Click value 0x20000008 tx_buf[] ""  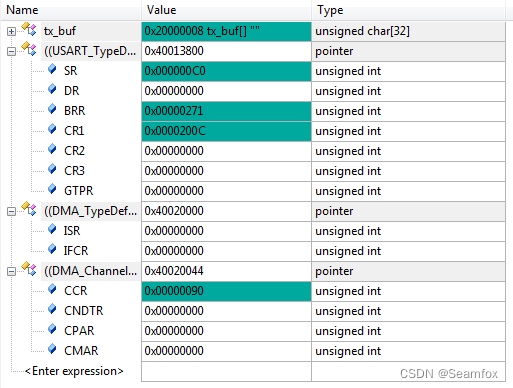pos(226,31)
